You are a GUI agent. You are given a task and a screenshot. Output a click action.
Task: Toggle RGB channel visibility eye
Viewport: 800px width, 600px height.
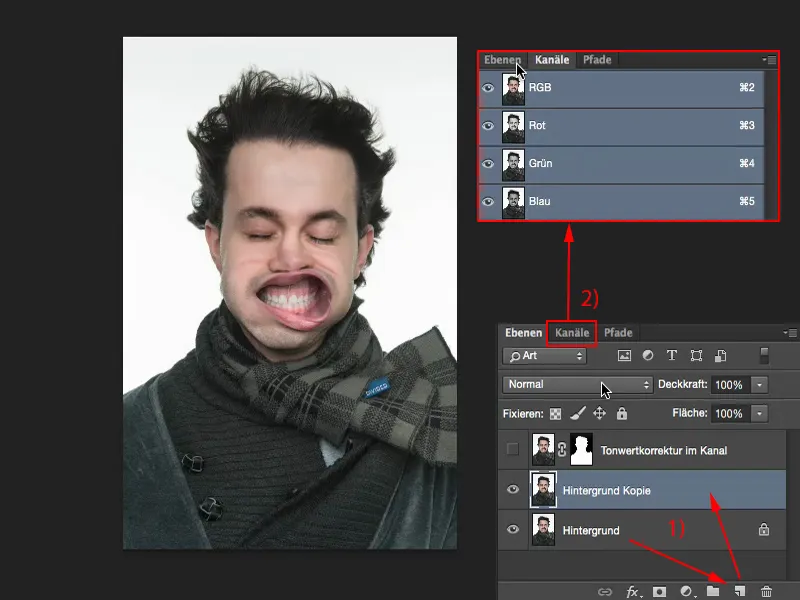pos(488,88)
